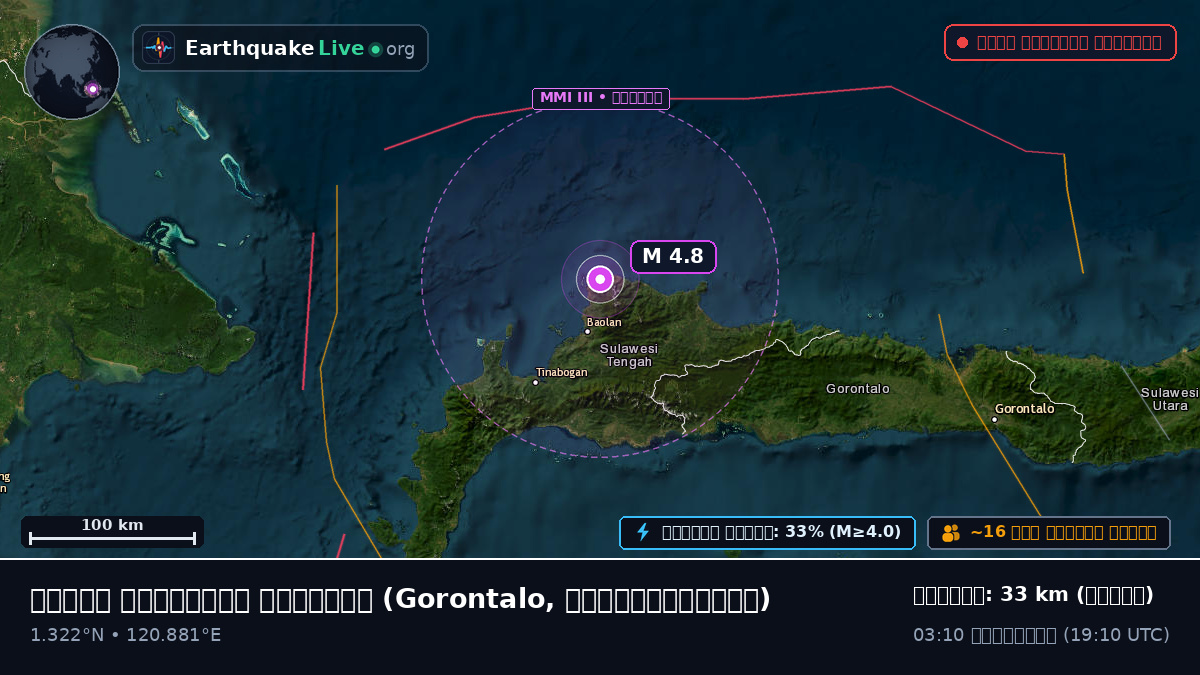Click the green dot before "org"

[x=375, y=49]
